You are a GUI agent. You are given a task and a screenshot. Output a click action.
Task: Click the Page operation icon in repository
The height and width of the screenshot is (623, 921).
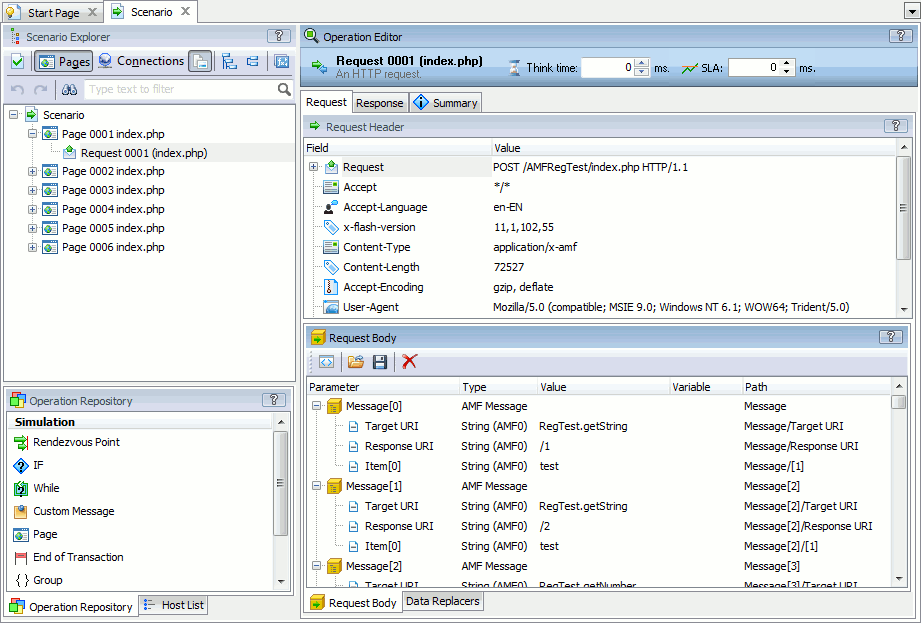click(x=21, y=534)
